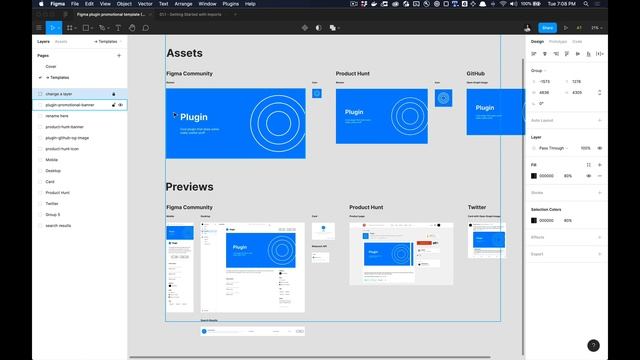Screen dimensions: 640x360
Task: Open Move tool dropdown arrow
Action: (59, 28)
